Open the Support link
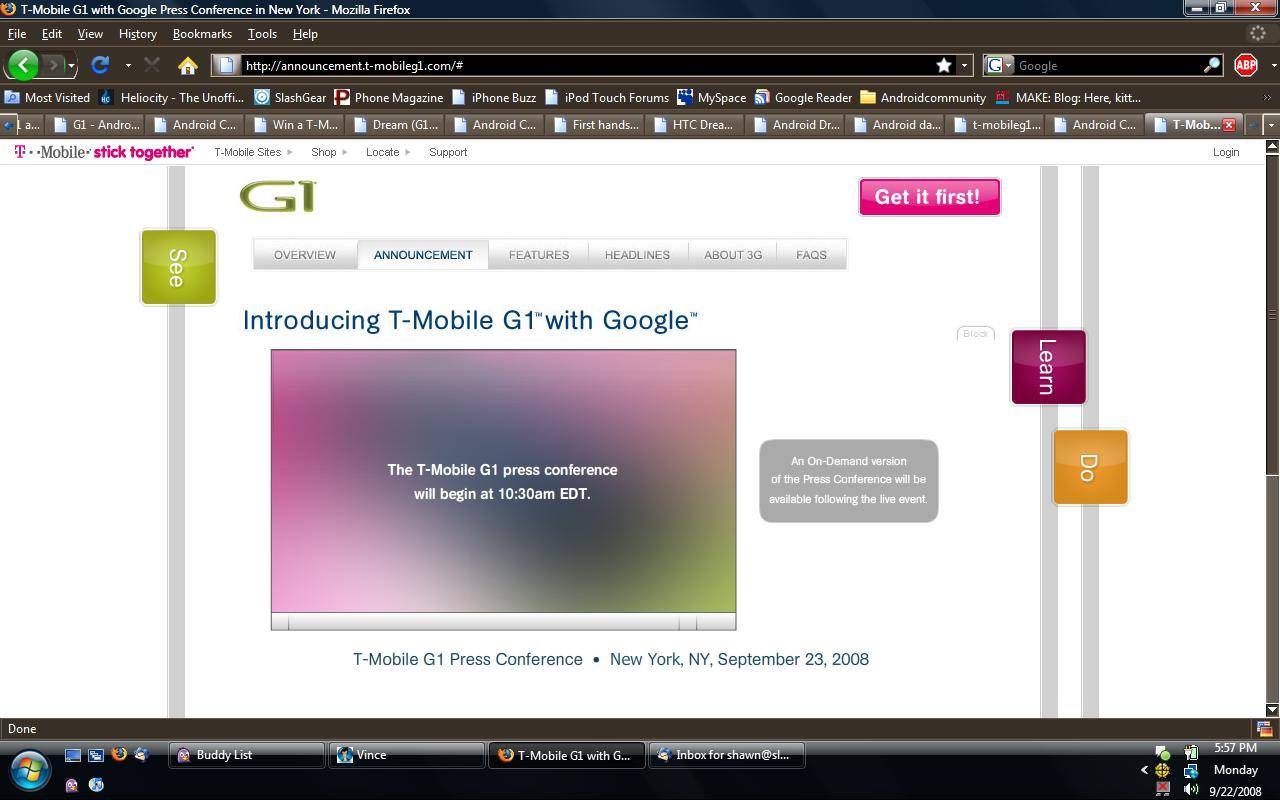Image resolution: width=1280 pixels, height=800 pixels. click(448, 152)
